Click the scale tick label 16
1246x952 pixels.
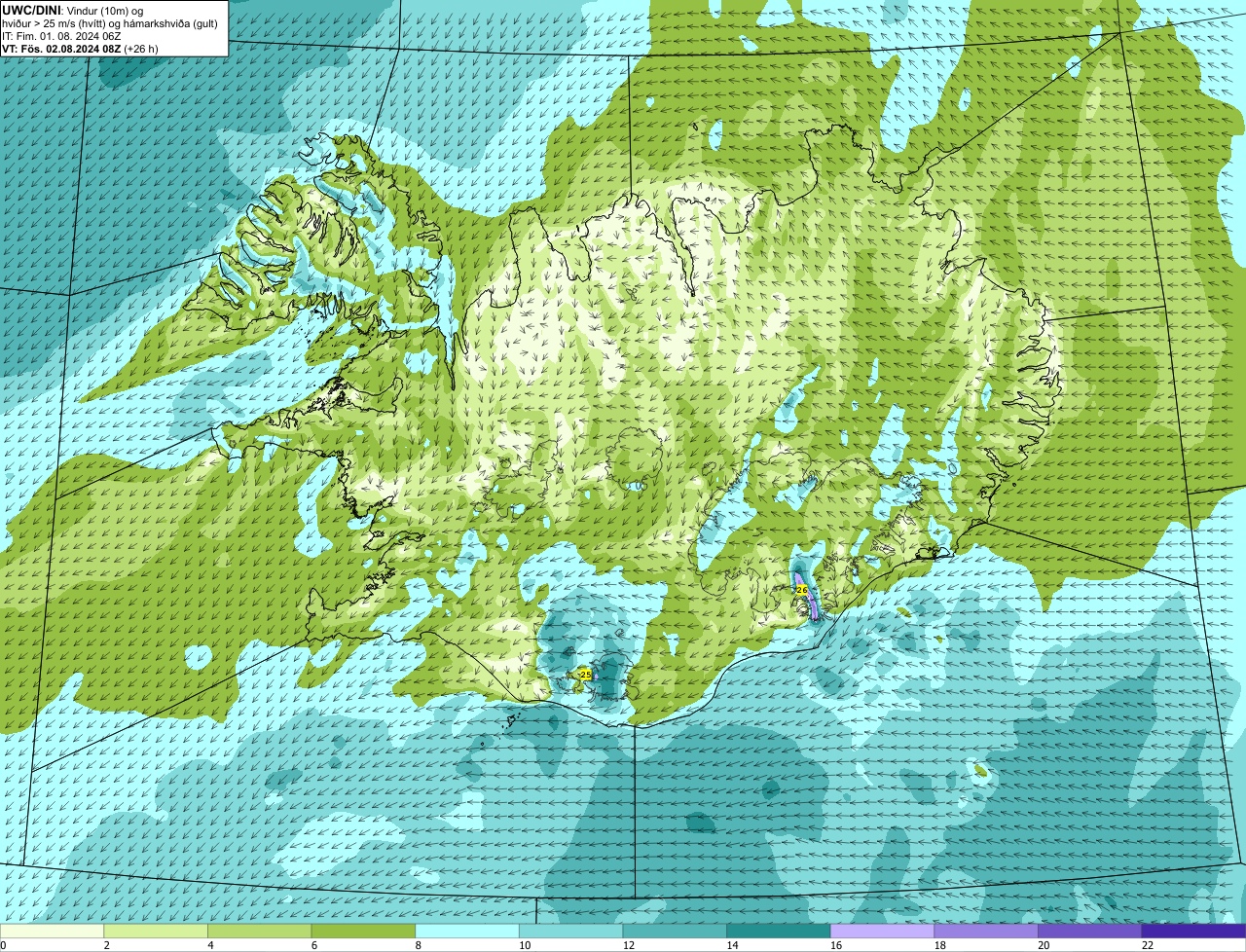point(836,945)
